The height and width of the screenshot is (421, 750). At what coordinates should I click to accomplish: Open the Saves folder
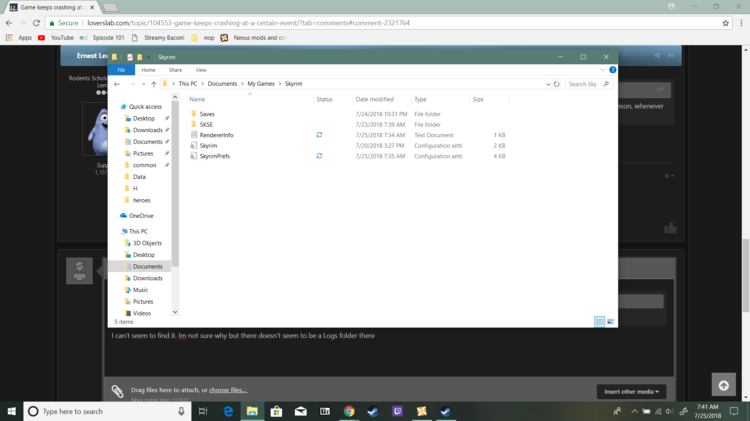point(207,114)
